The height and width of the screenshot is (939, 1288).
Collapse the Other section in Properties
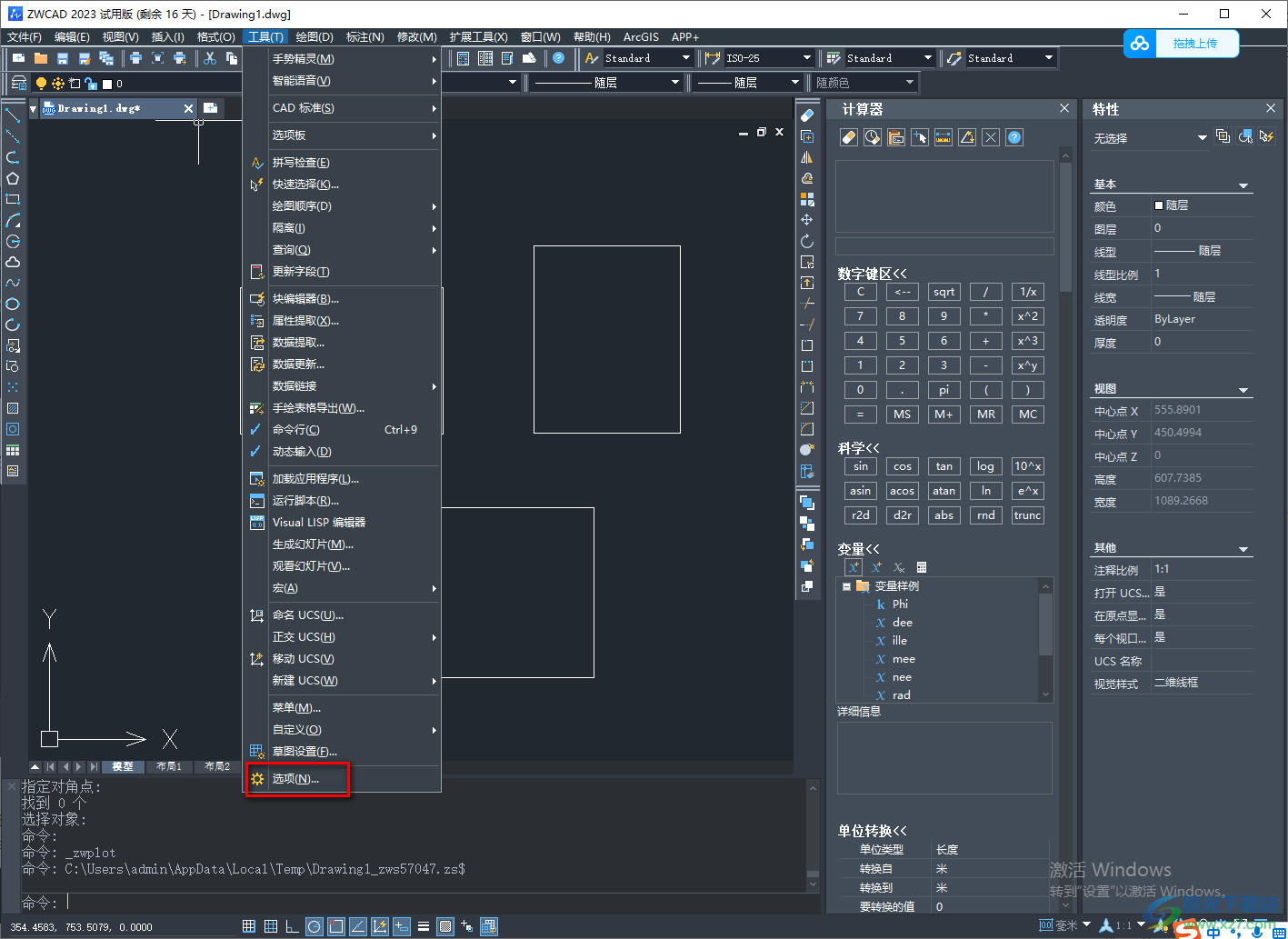(x=1243, y=549)
